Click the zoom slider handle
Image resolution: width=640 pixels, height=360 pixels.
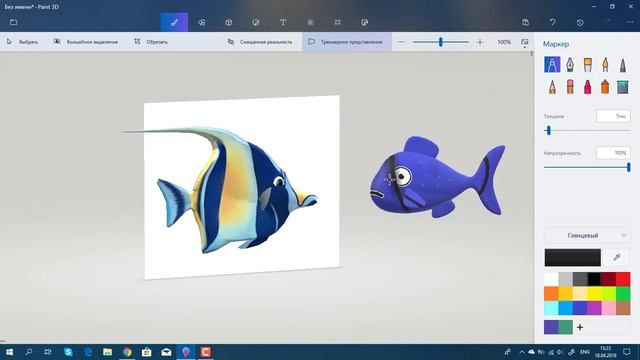click(440, 42)
